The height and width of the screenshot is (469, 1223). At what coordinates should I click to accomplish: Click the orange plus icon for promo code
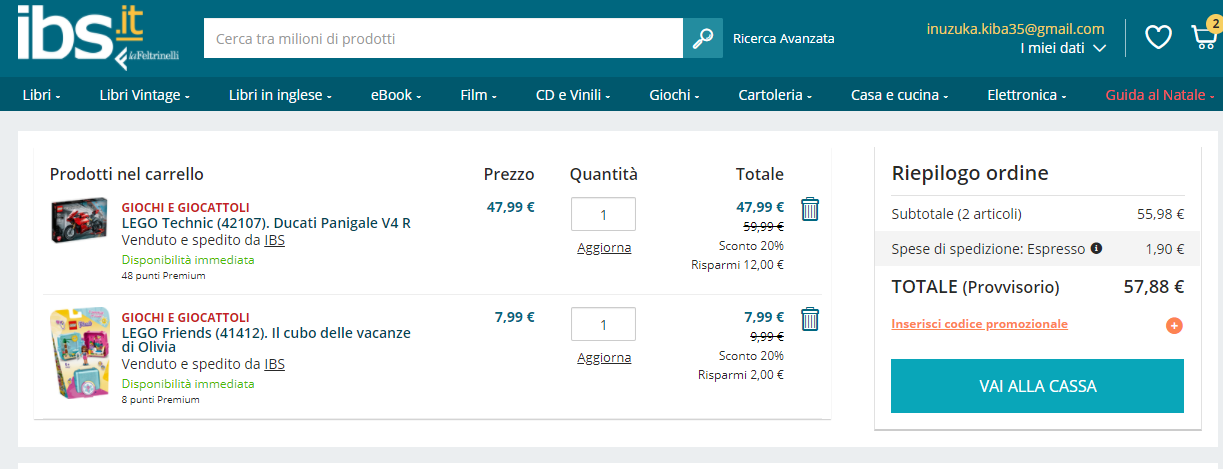pyautogui.click(x=1174, y=325)
